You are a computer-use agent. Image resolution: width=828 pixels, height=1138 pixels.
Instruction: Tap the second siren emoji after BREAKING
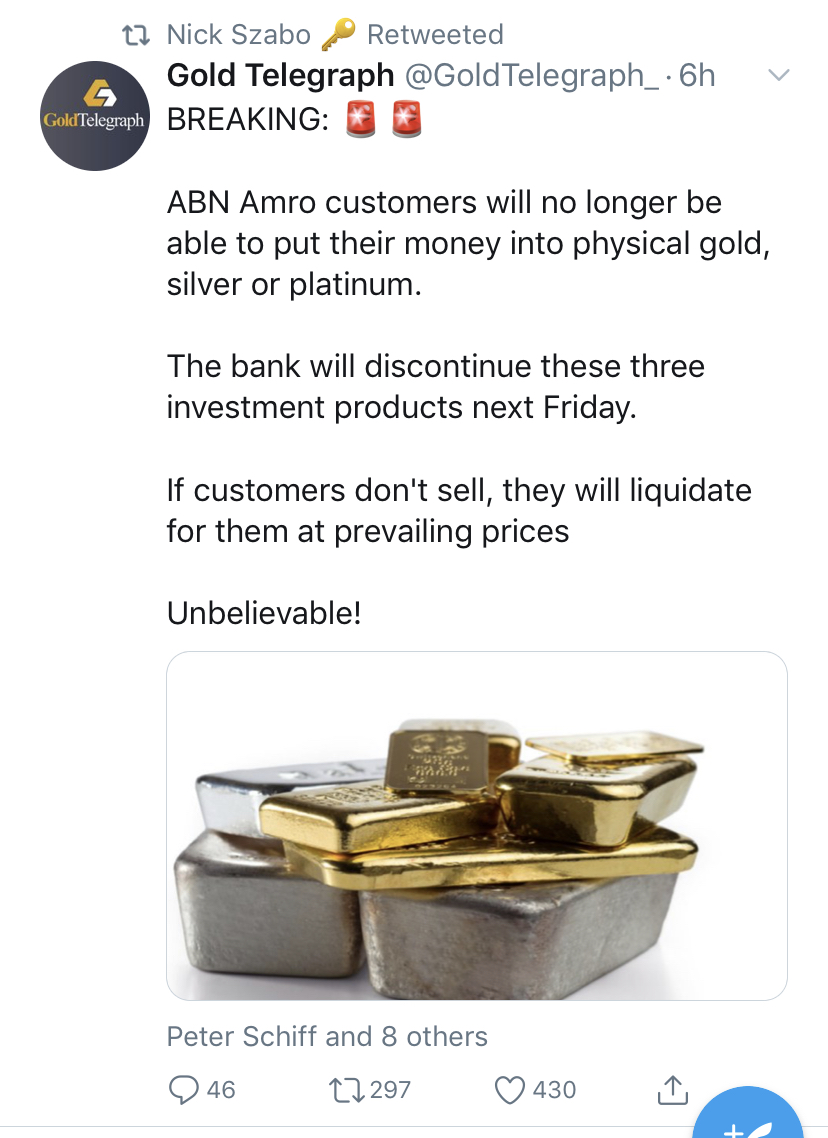click(406, 120)
